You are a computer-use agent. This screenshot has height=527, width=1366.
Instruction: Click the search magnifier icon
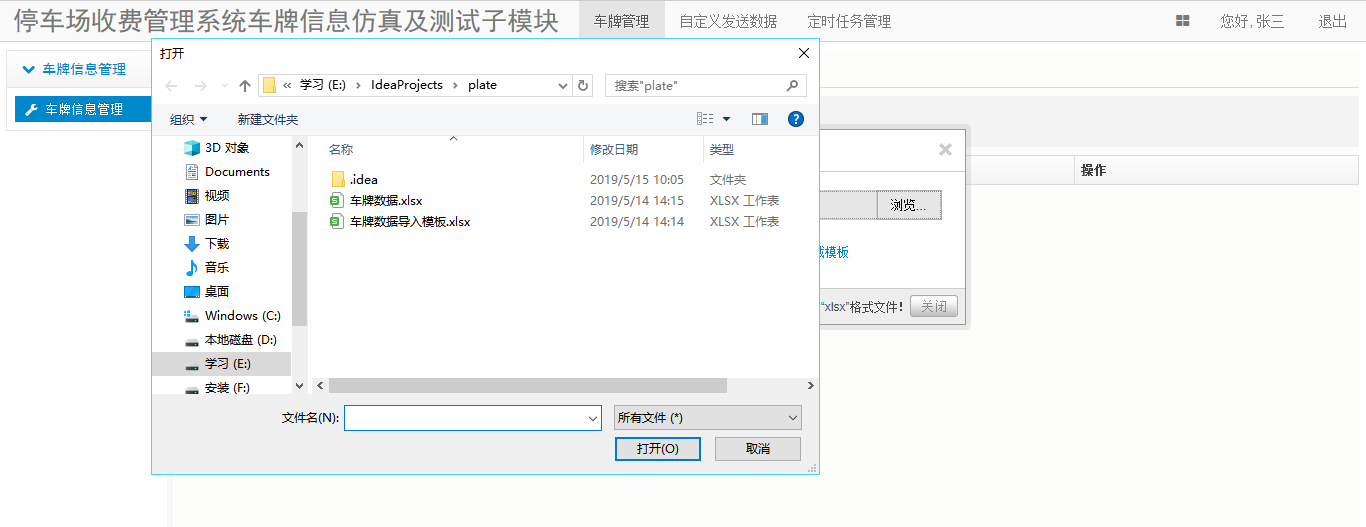click(x=792, y=86)
